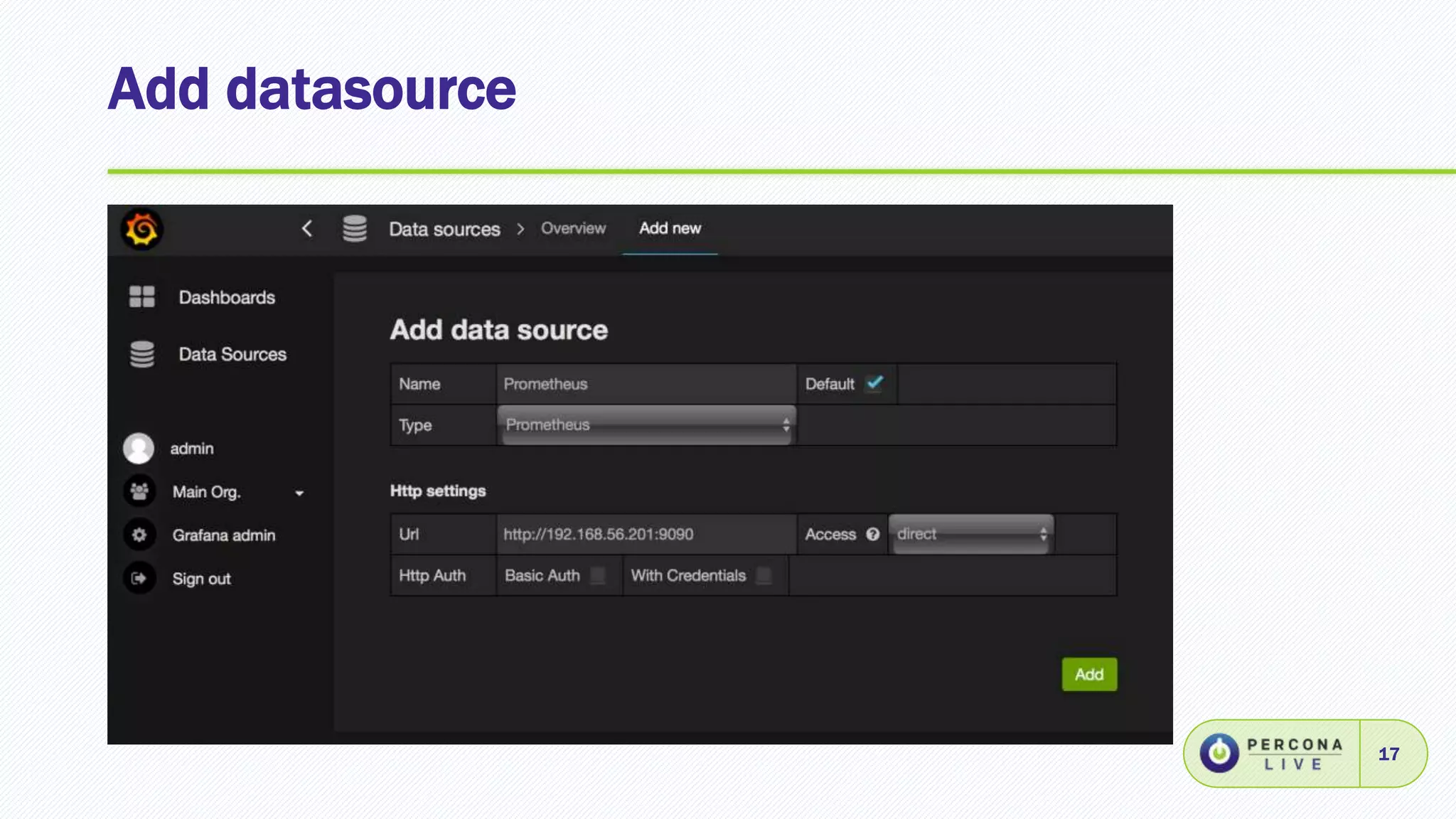1456x819 pixels.
Task: Select the Add new tab
Action: [x=670, y=228]
